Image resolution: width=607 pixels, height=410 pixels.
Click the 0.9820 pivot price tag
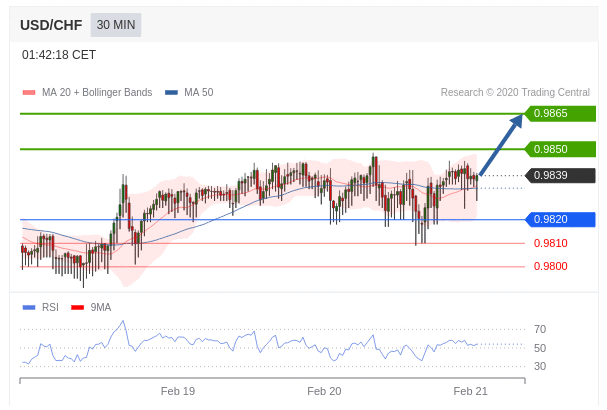560,220
